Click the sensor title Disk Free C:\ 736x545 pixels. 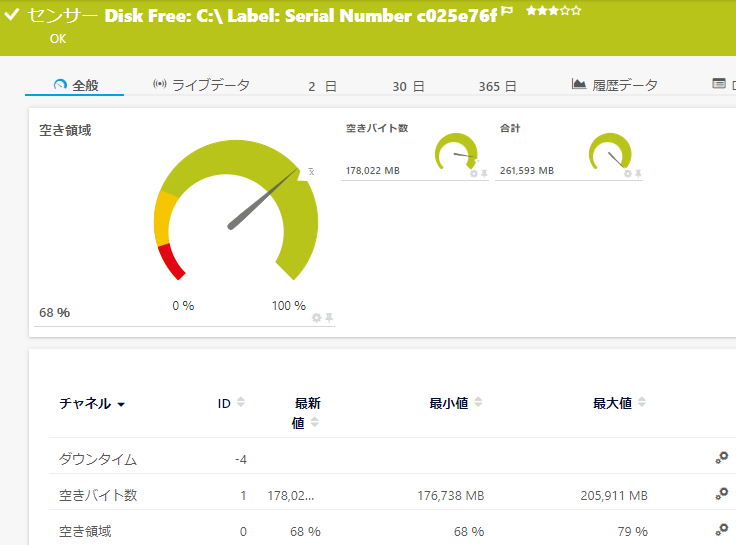(x=300, y=15)
